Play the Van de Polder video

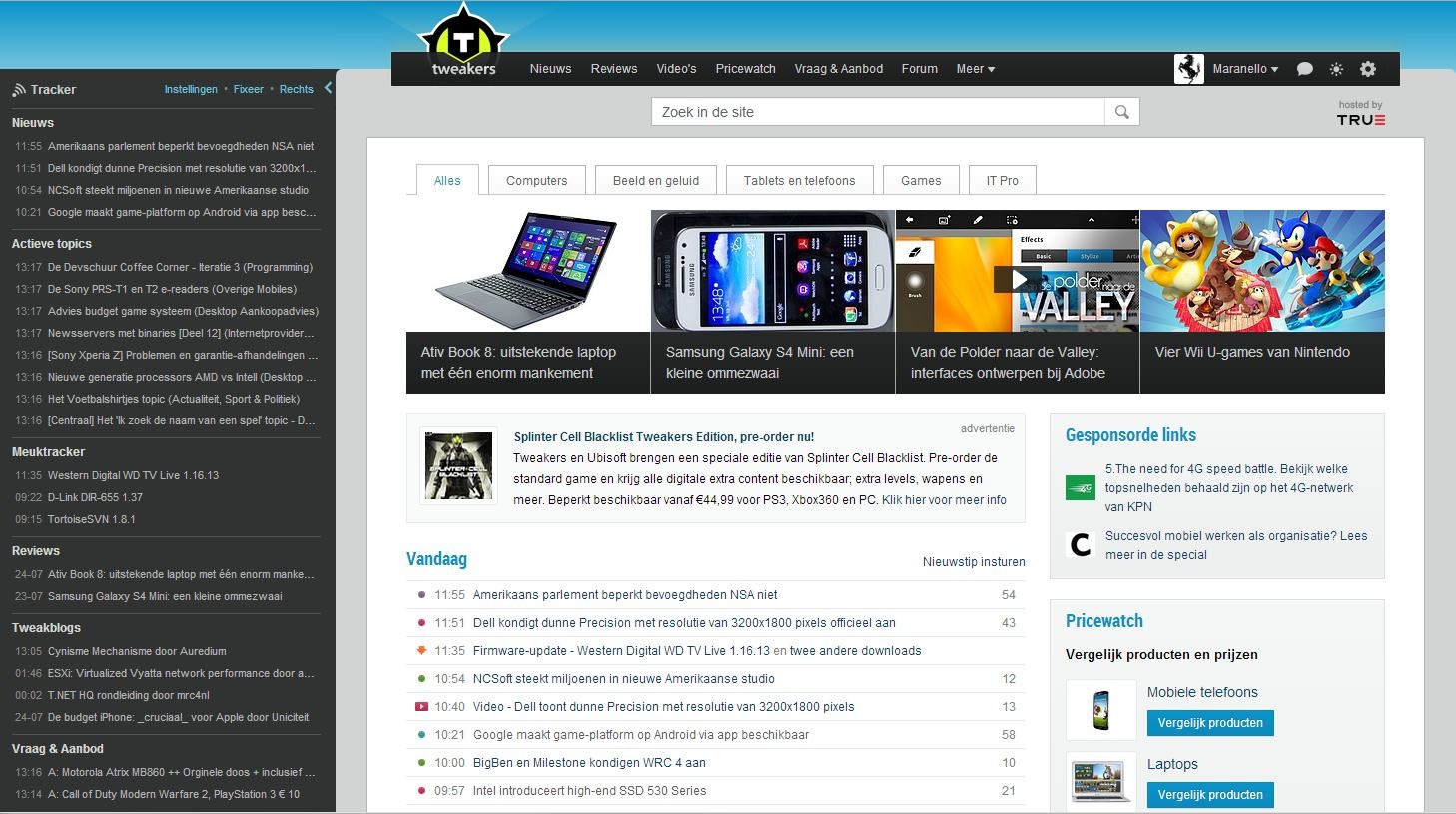pos(1018,279)
